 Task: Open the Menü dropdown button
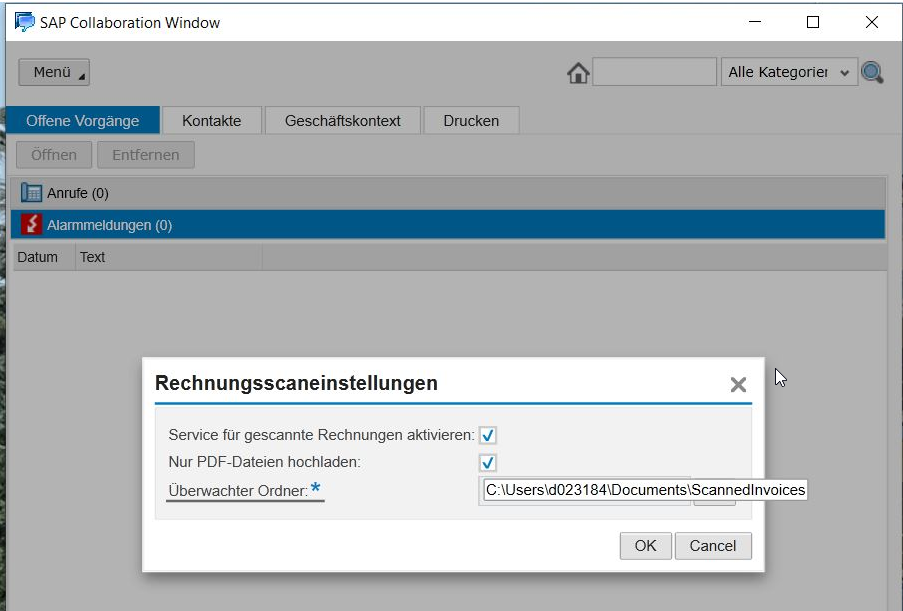pos(54,72)
